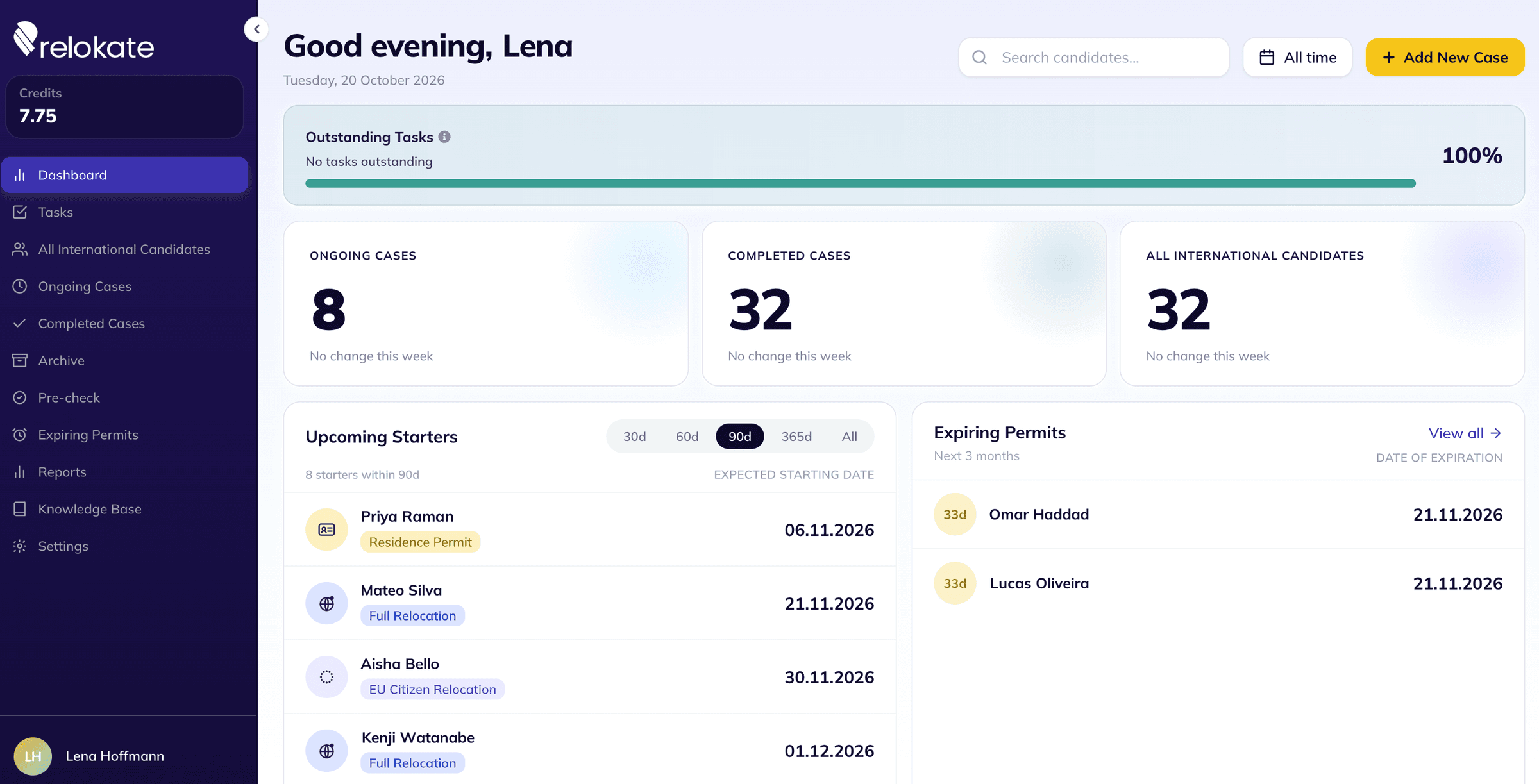This screenshot has height=784, width=1539.
Task: Click Aisha Bello's dotted circle icon
Action: [x=326, y=677]
